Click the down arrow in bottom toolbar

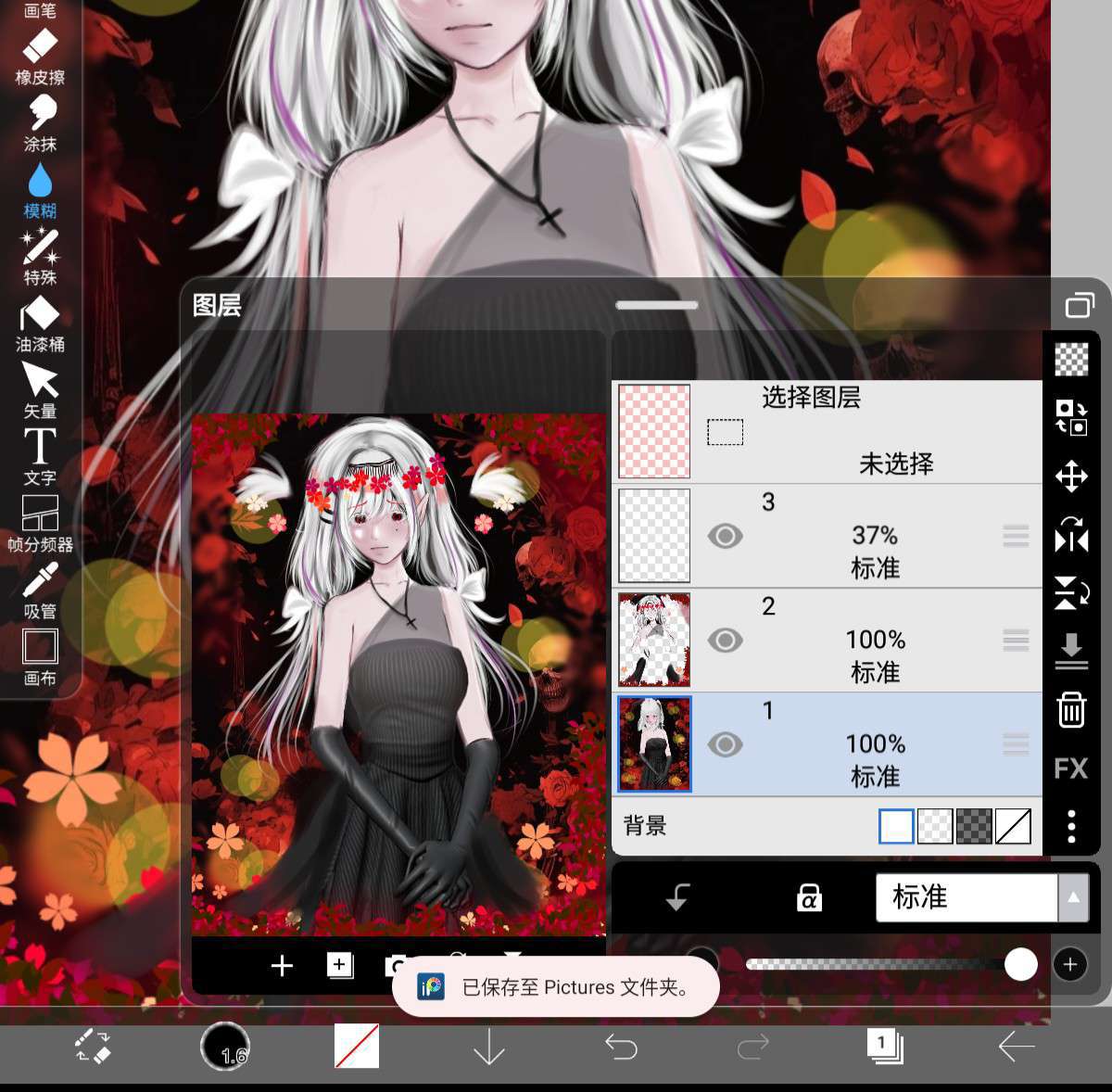(x=488, y=1047)
